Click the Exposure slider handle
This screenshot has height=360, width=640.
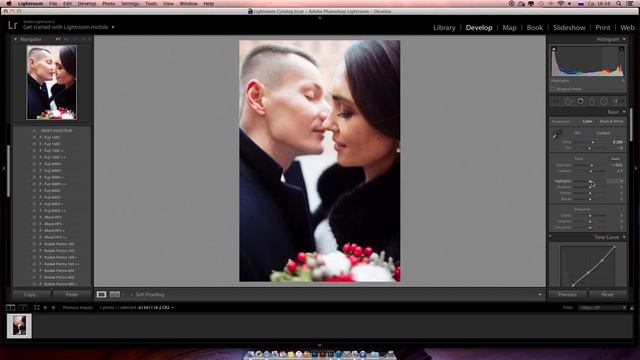[591, 165]
